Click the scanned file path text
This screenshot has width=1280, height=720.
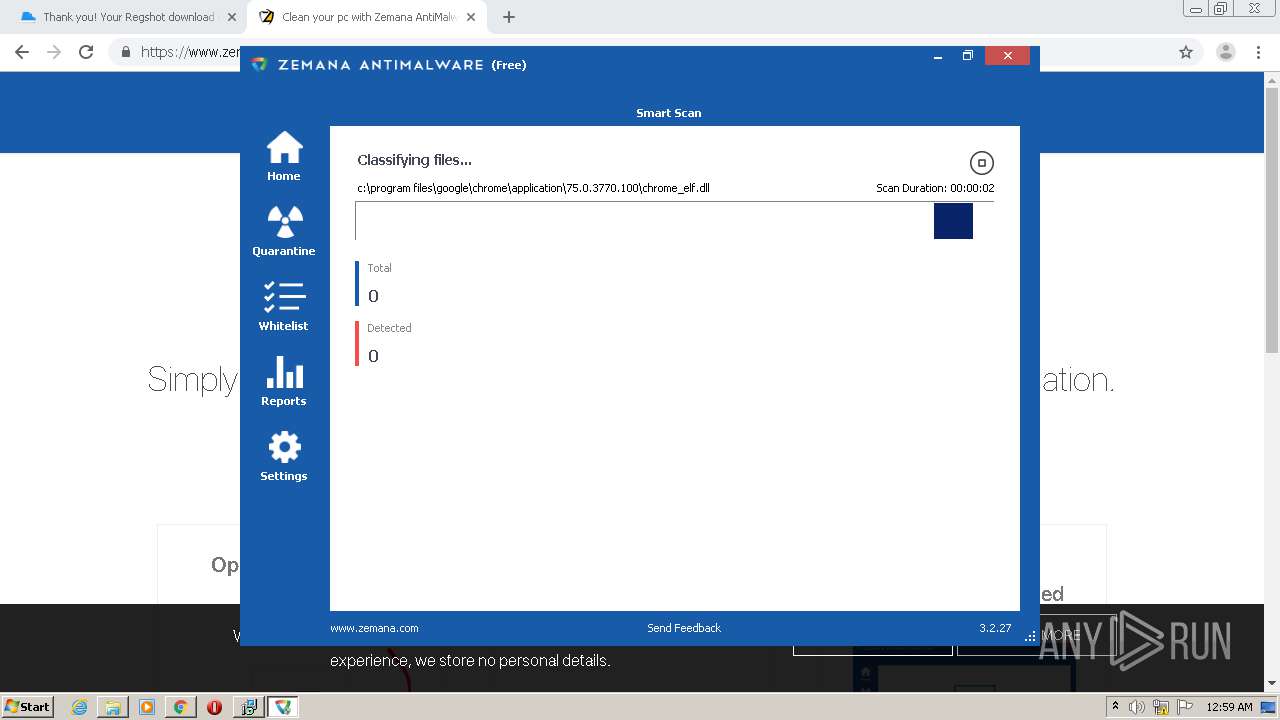tap(533, 188)
